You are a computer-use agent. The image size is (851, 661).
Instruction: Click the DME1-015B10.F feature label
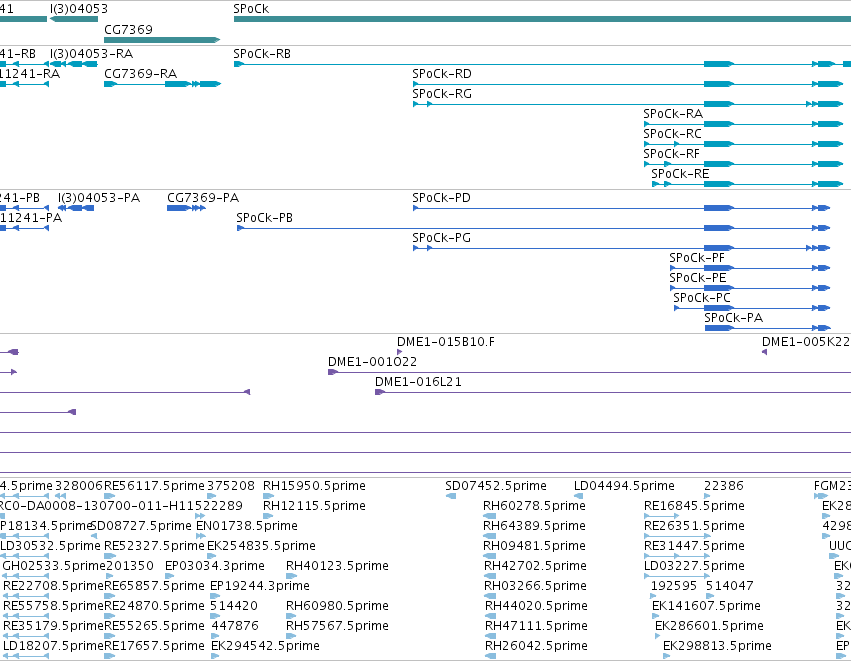pyautogui.click(x=446, y=342)
